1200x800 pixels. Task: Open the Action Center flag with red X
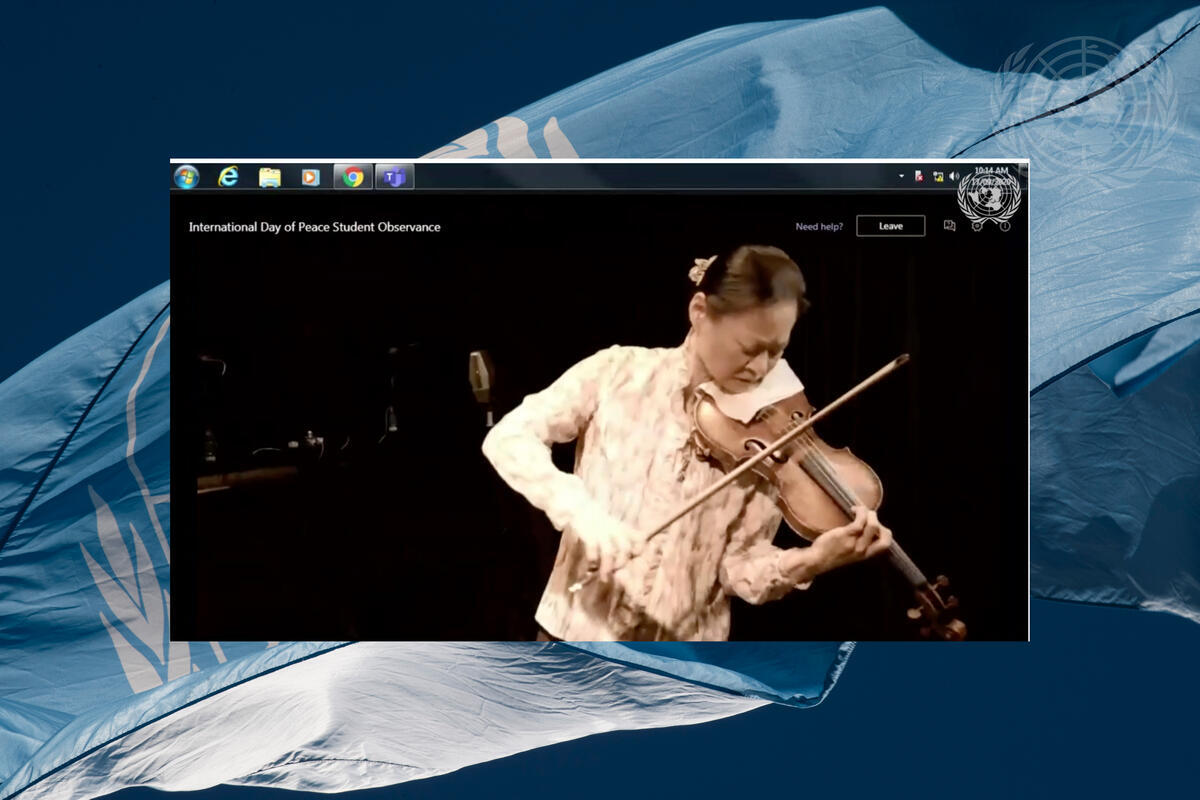point(919,176)
